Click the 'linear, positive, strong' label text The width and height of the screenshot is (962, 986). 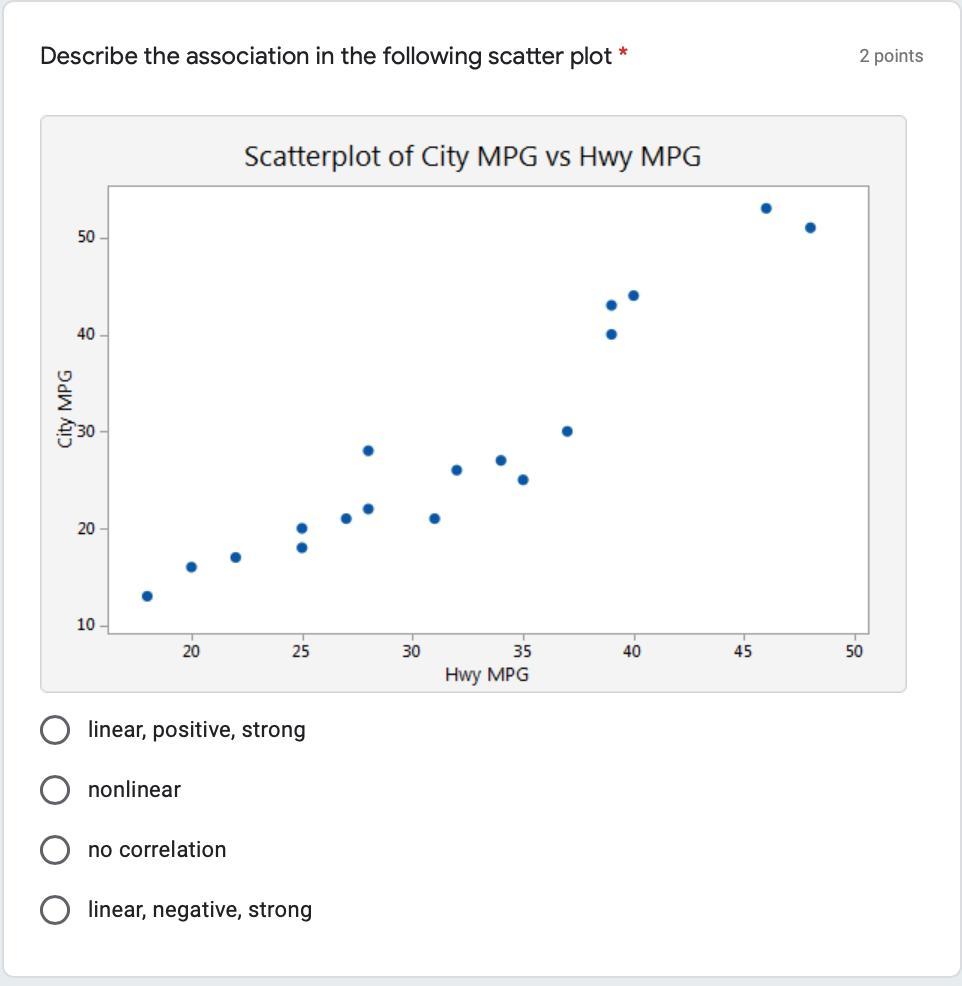pyautogui.click(x=196, y=730)
